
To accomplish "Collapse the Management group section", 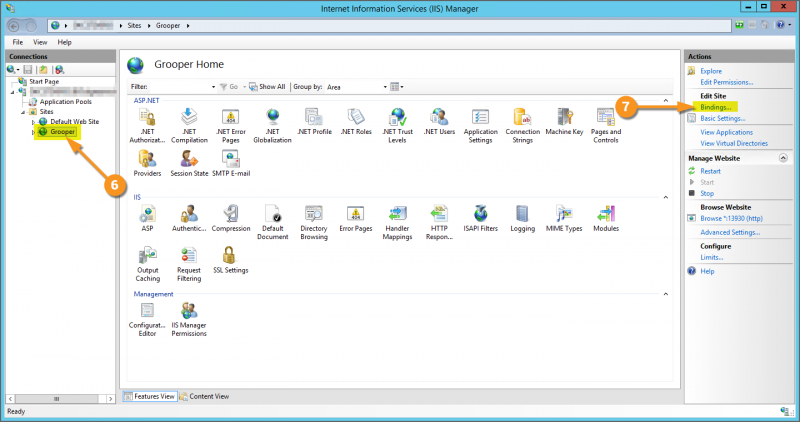I will (665, 294).
